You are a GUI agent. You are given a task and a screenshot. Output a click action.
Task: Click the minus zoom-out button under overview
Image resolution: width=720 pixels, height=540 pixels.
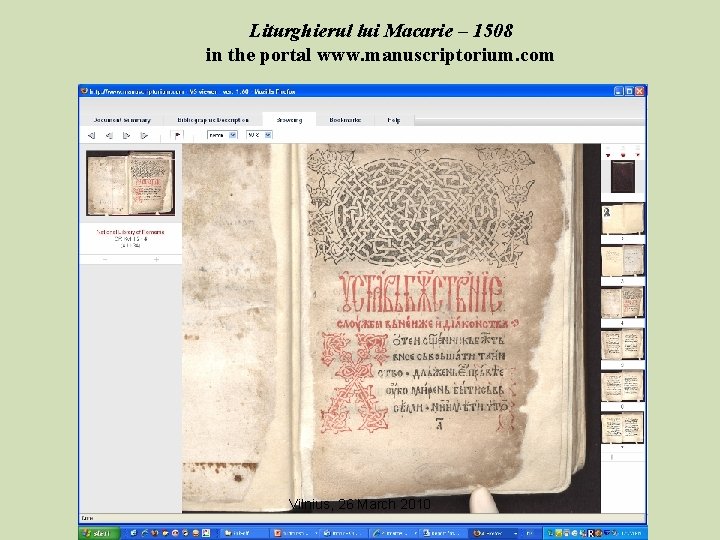click(x=105, y=259)
